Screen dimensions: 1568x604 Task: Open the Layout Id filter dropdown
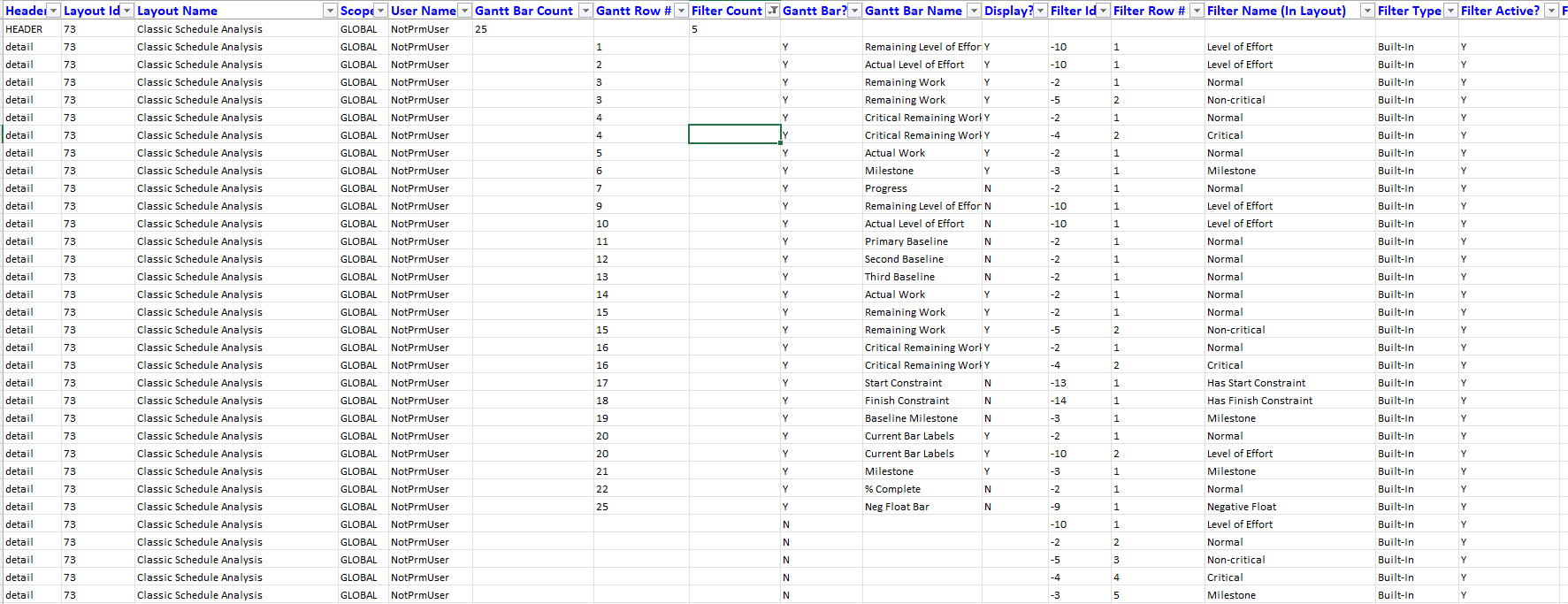click(126, 11)
